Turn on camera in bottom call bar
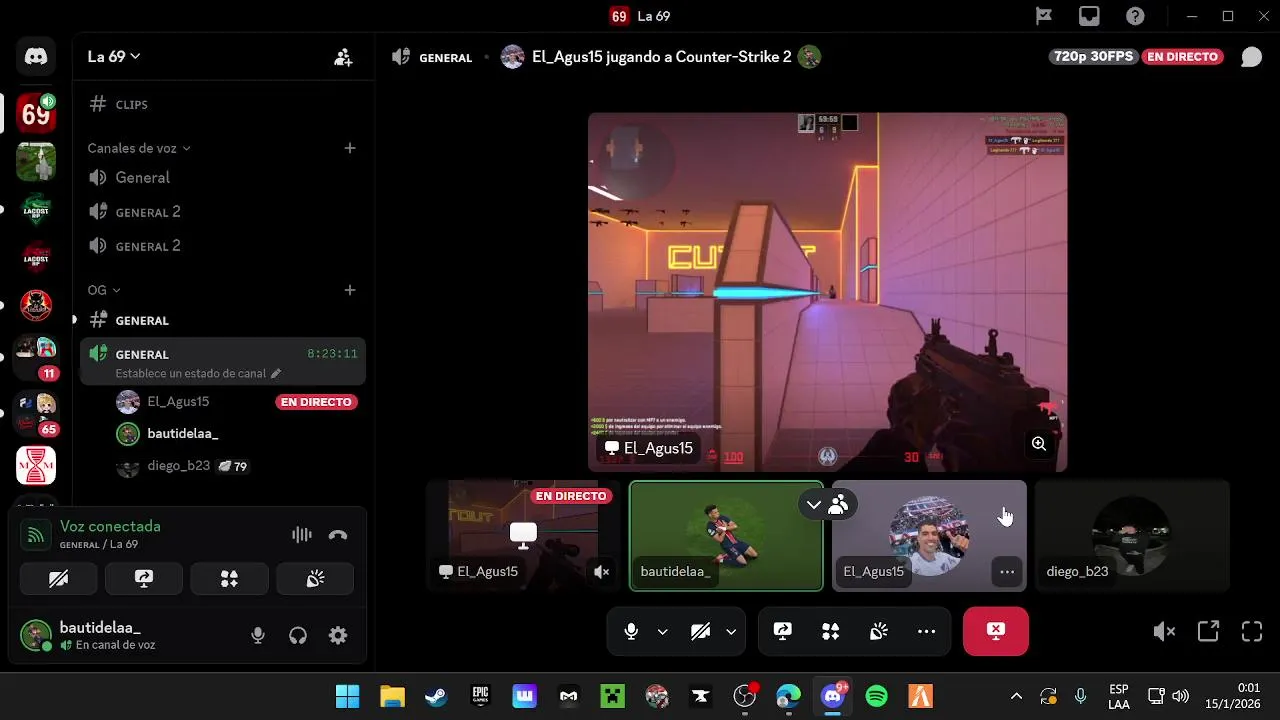The height and width of the screenshot is (720, 1280). point(700,631)
